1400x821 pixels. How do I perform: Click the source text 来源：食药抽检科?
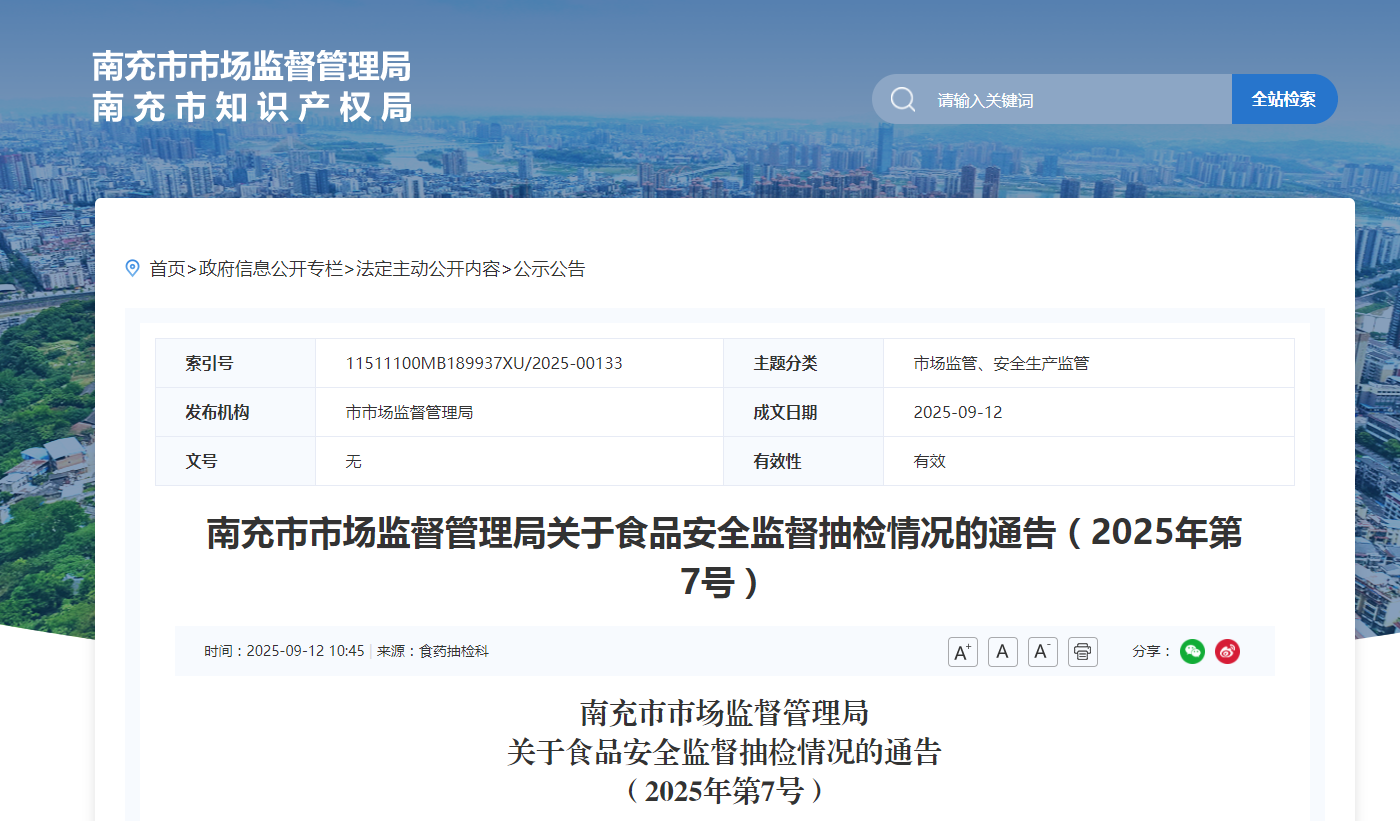click(433, 651)
